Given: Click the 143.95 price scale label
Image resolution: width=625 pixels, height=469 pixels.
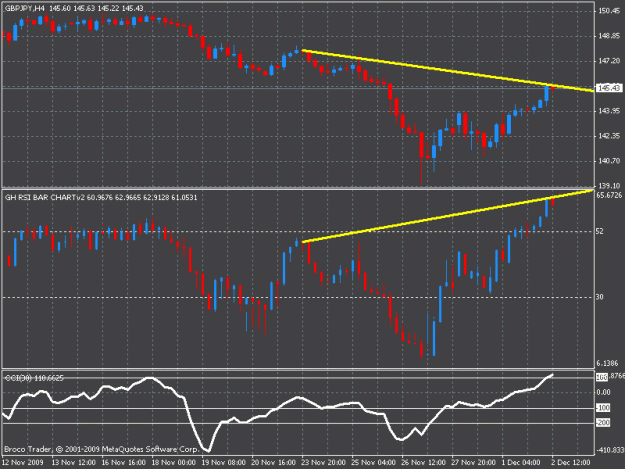Looking at the screenshot, I should click(x=609, y=110).
